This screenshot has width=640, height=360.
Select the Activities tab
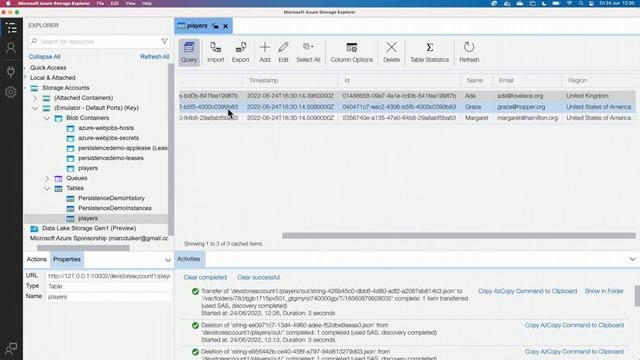point(189,259)
